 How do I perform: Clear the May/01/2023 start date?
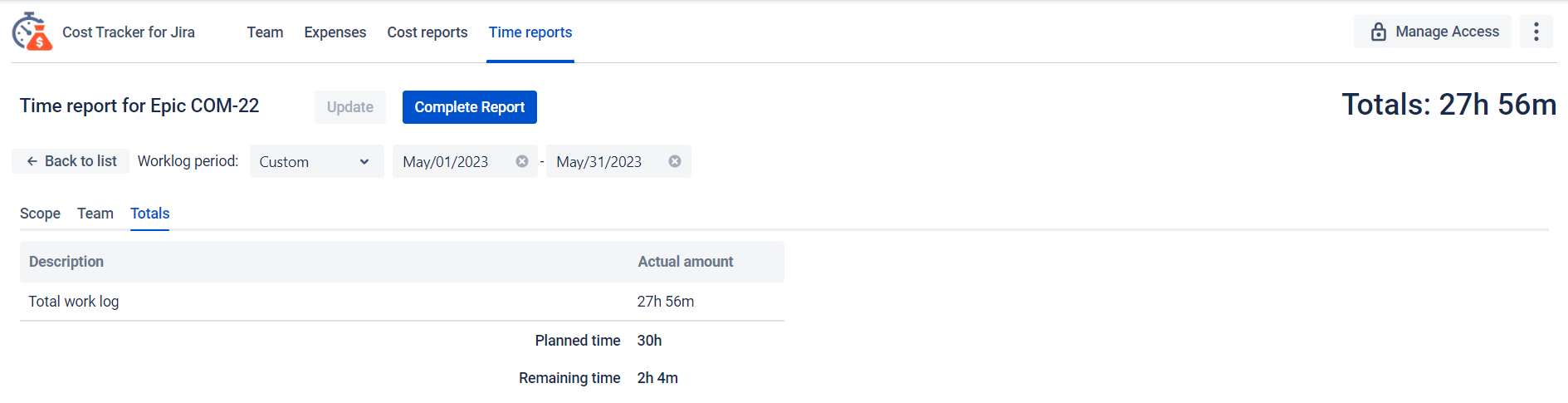coord(522,161)
